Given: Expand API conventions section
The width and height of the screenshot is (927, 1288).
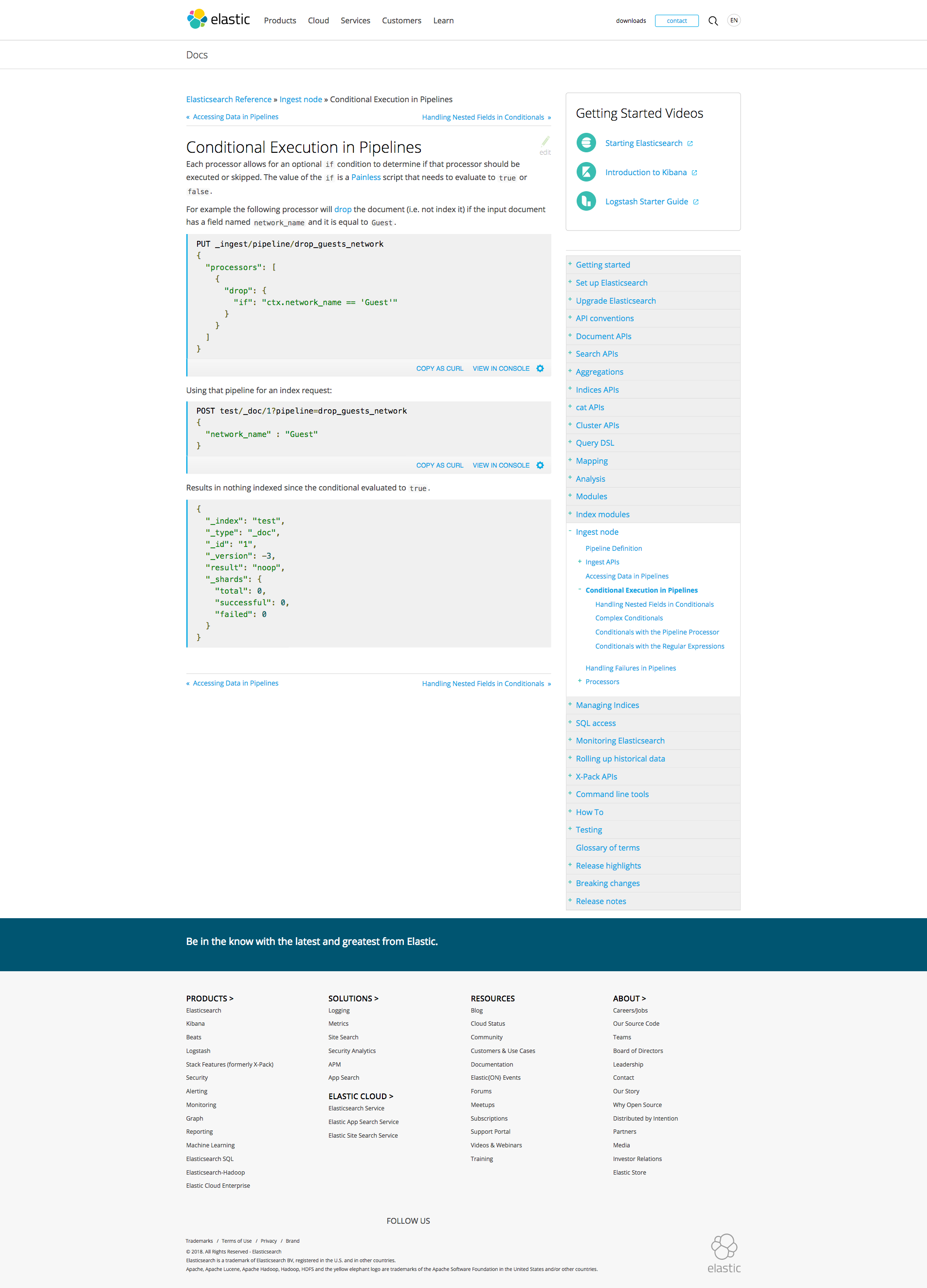Looking at the screenshot, I should coord(570,317).
